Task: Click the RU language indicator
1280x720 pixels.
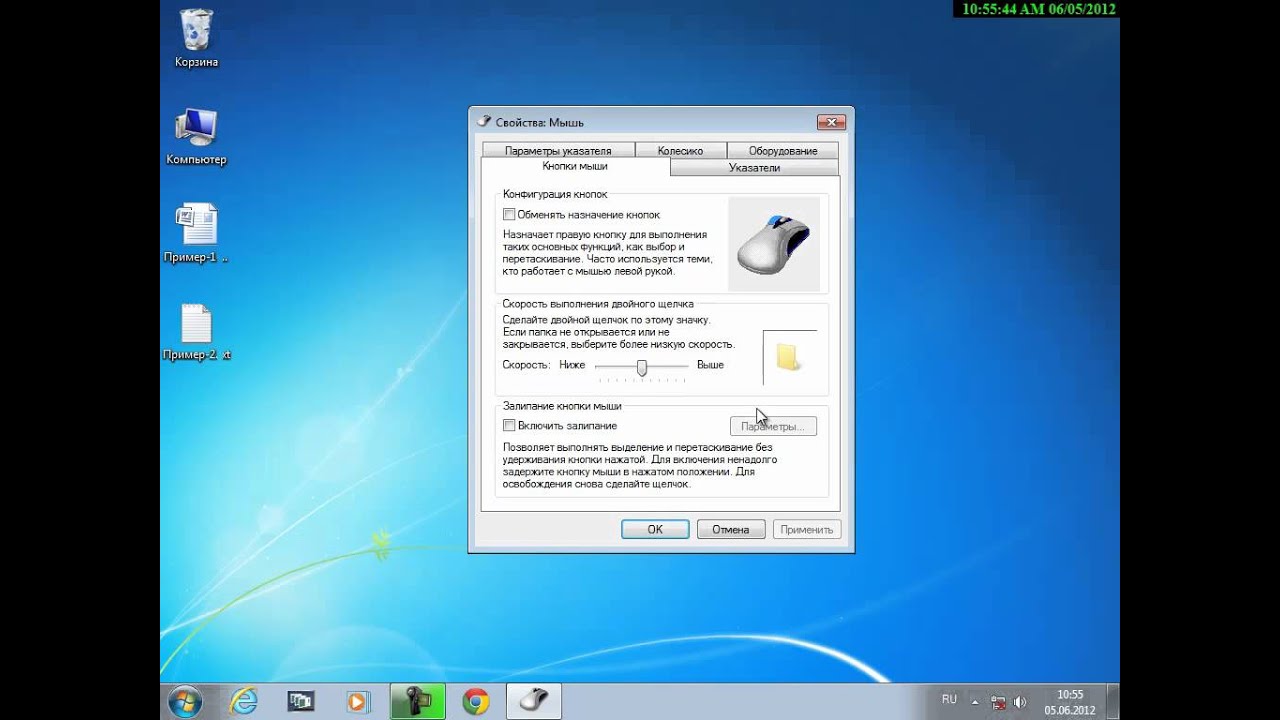Action: click(x=949, y=699)
